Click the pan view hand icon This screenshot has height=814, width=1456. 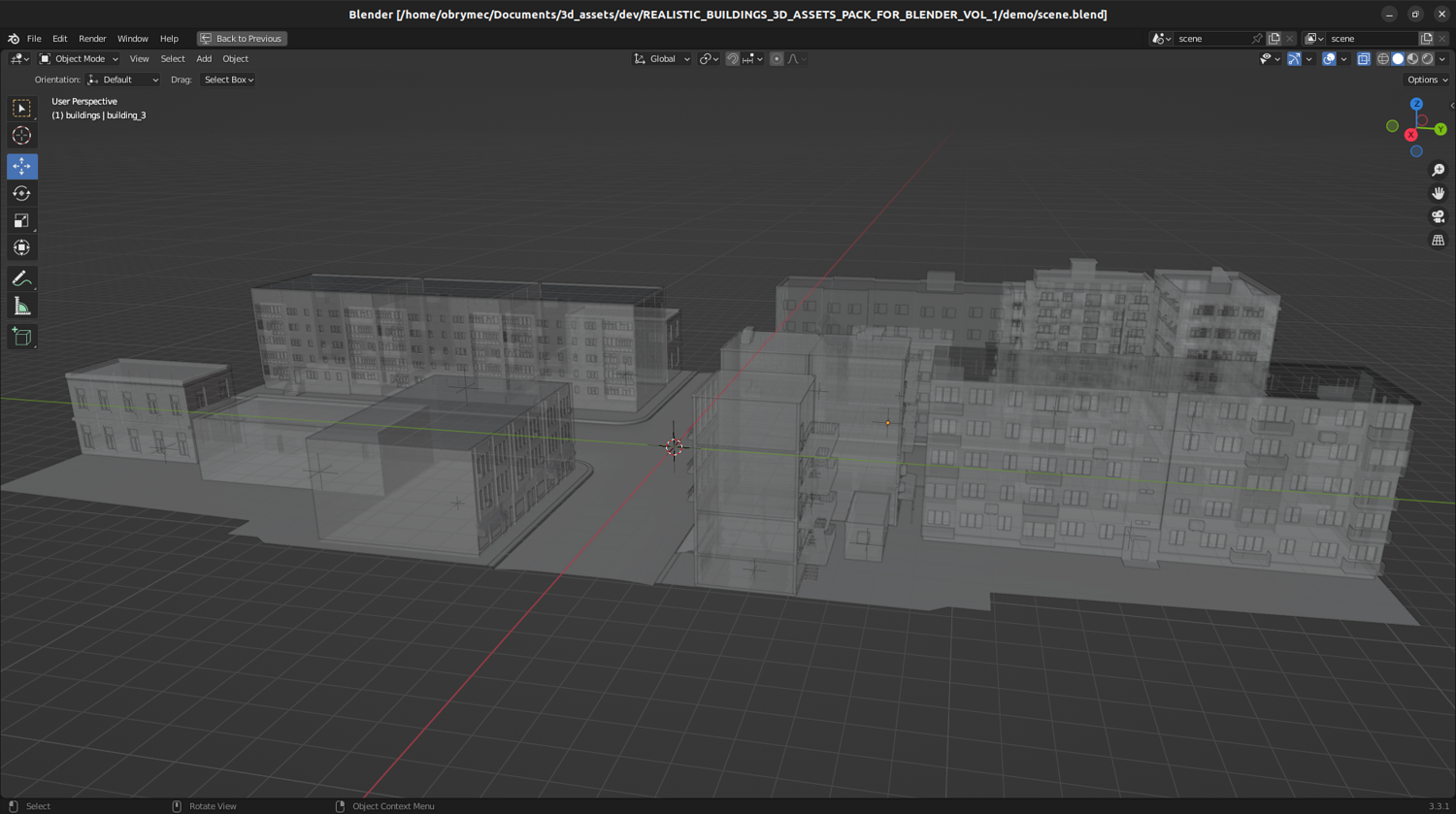1439,193
